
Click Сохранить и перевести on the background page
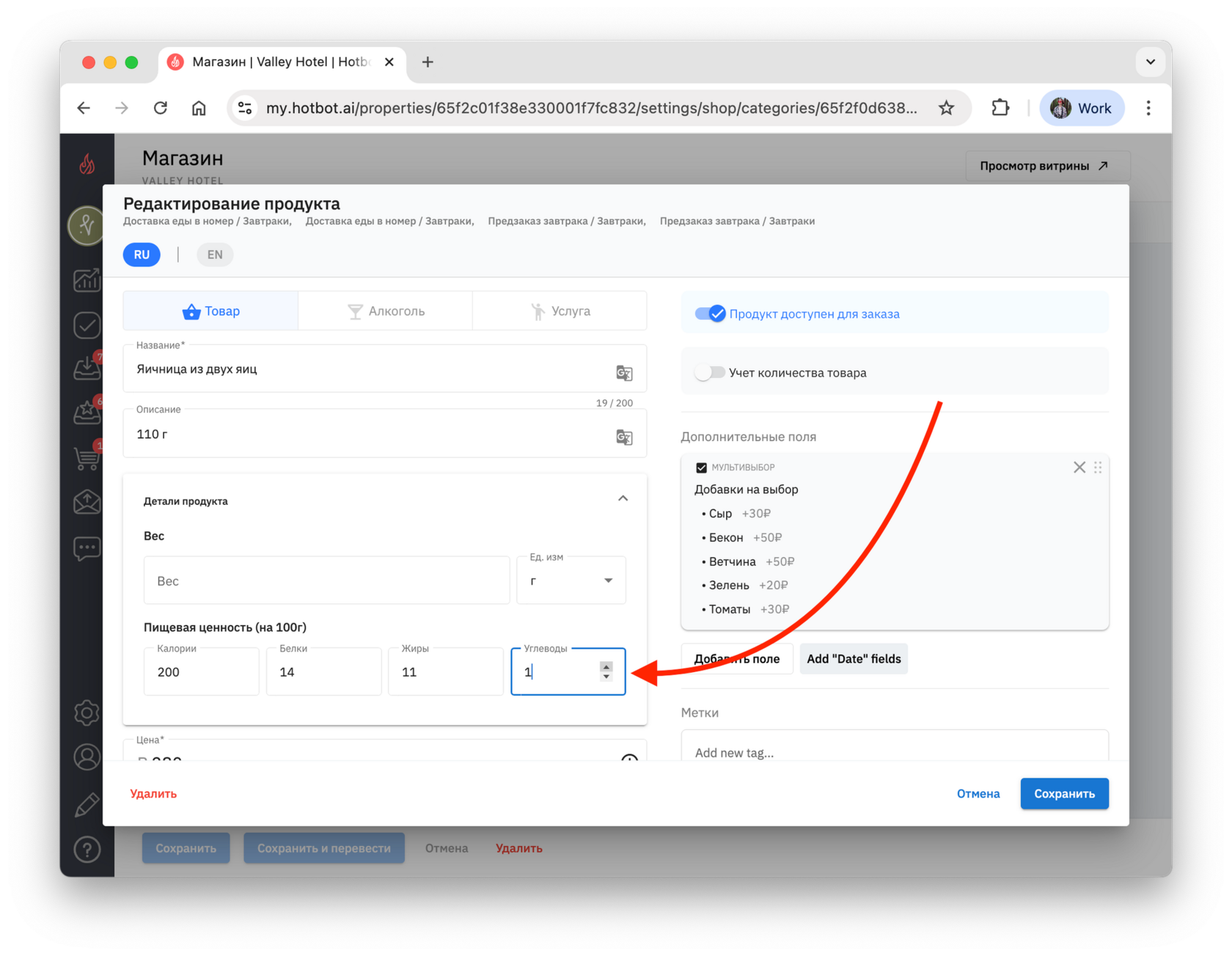324,848
